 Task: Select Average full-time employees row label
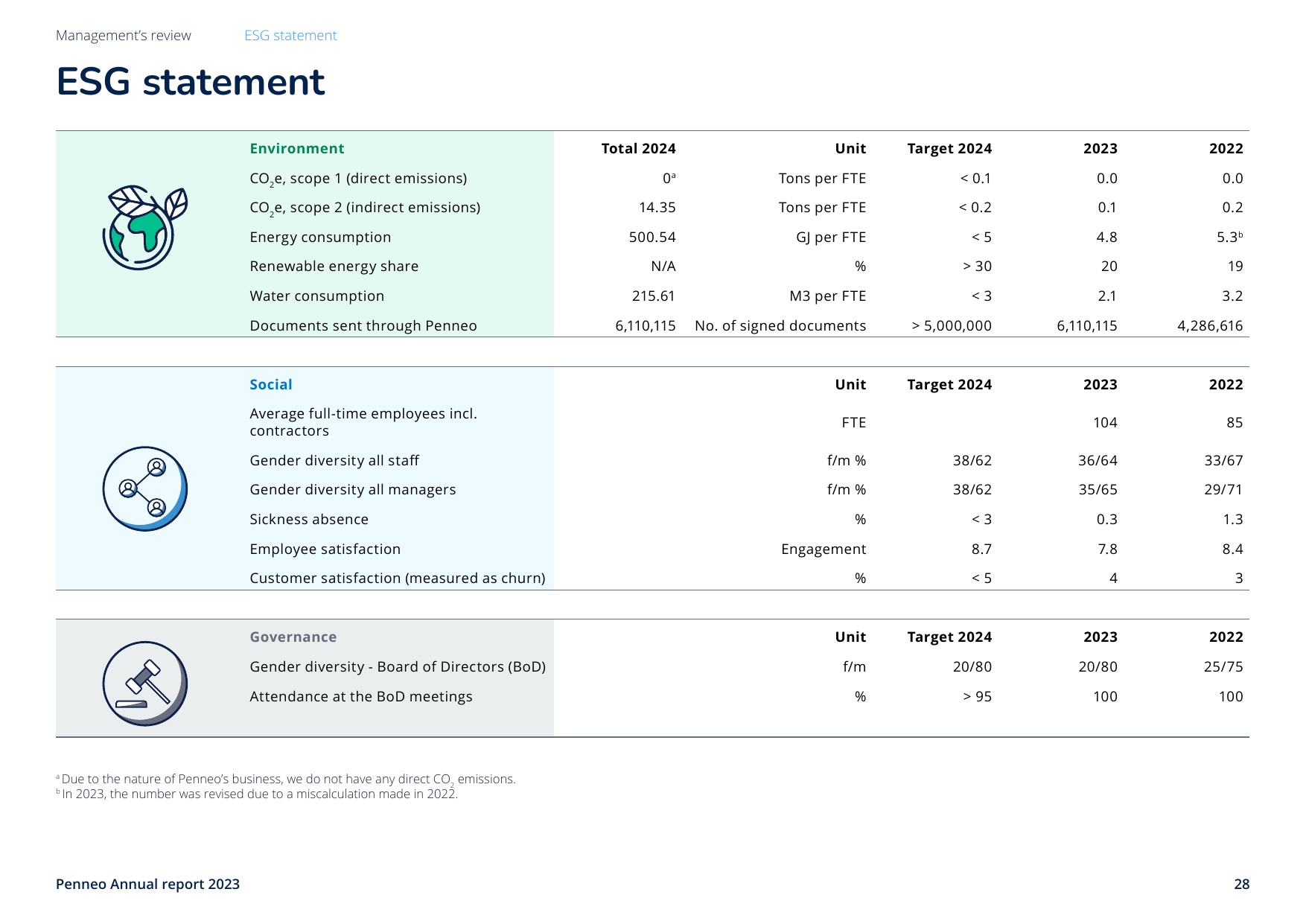(x=363, y=422)
